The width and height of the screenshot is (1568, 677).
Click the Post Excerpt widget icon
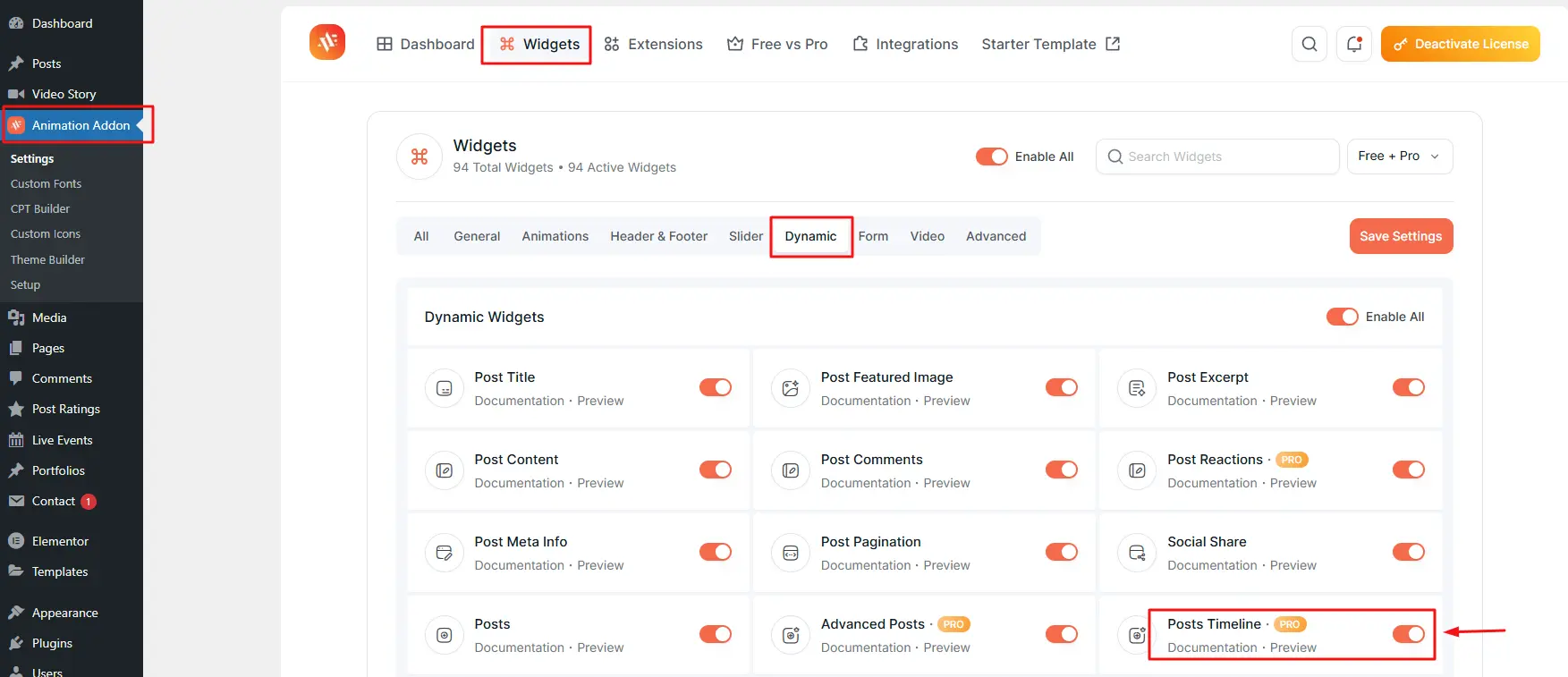(1137, 388)
